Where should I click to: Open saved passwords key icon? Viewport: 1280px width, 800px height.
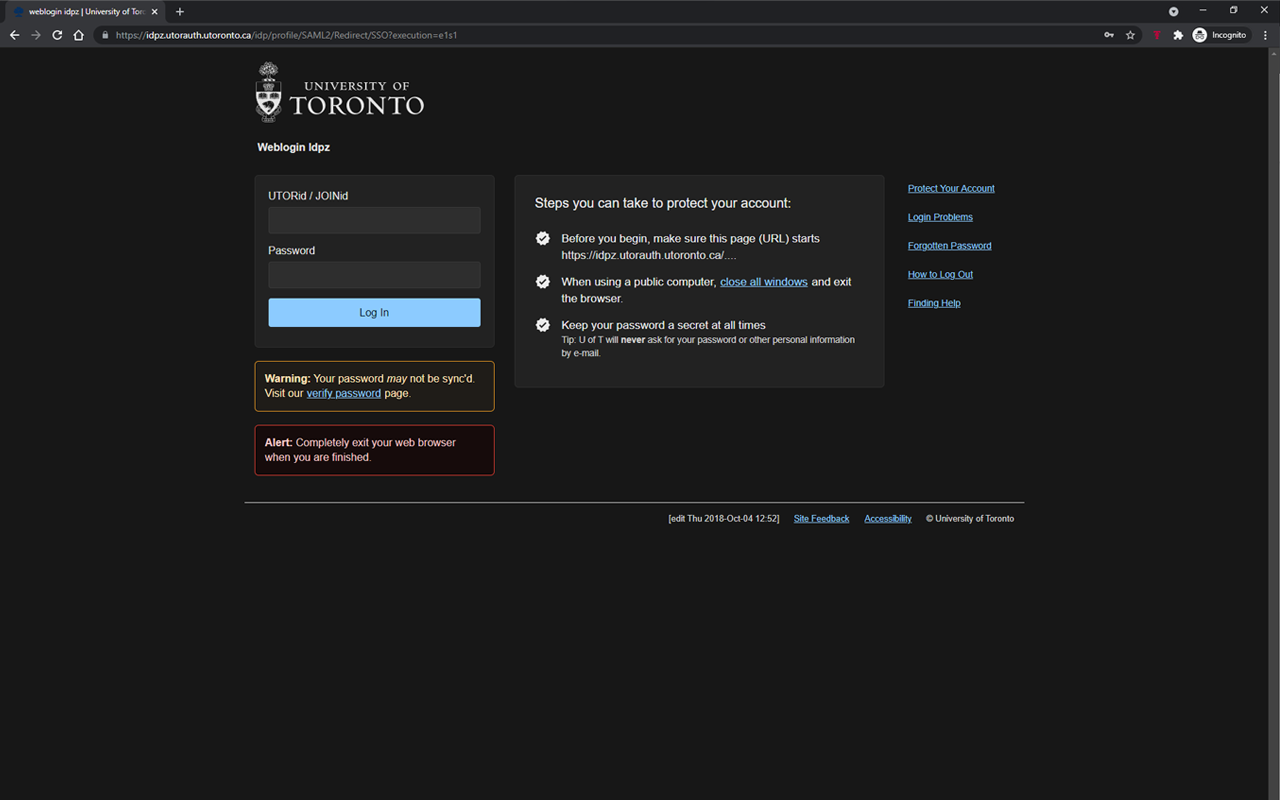pos(1109,35)
